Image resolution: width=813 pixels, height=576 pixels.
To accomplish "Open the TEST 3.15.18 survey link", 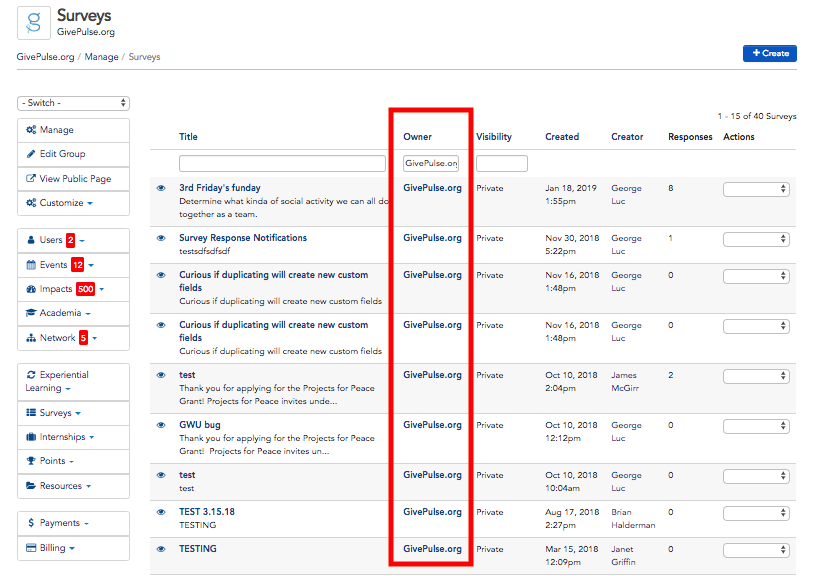I will click(x=206, y=512).
